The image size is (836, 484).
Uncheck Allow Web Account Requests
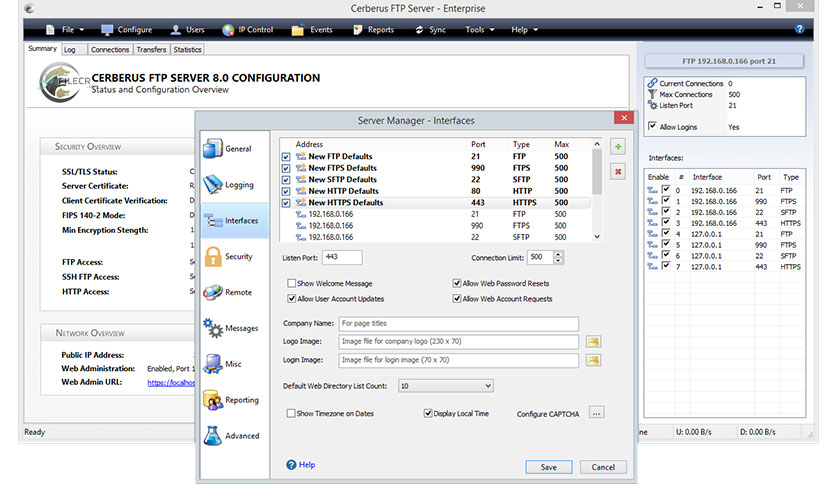click(x=457, y=299)
